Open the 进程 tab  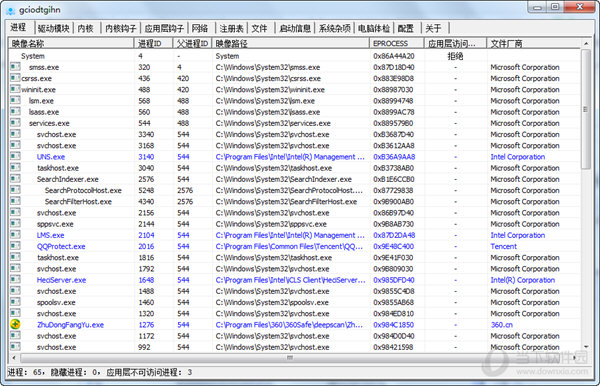coord(18,28)
